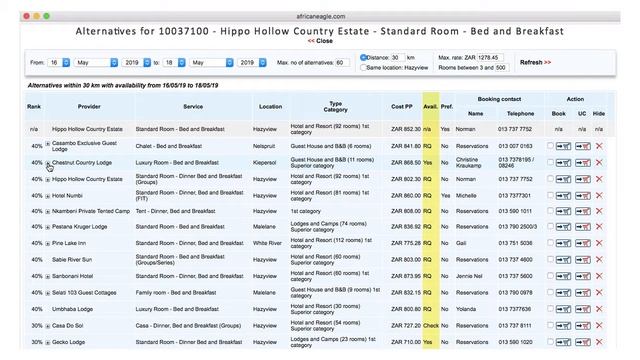Open the To year 2019 dropdown
640x360 pixels.
pyautogui.click(x=252, y=63)
